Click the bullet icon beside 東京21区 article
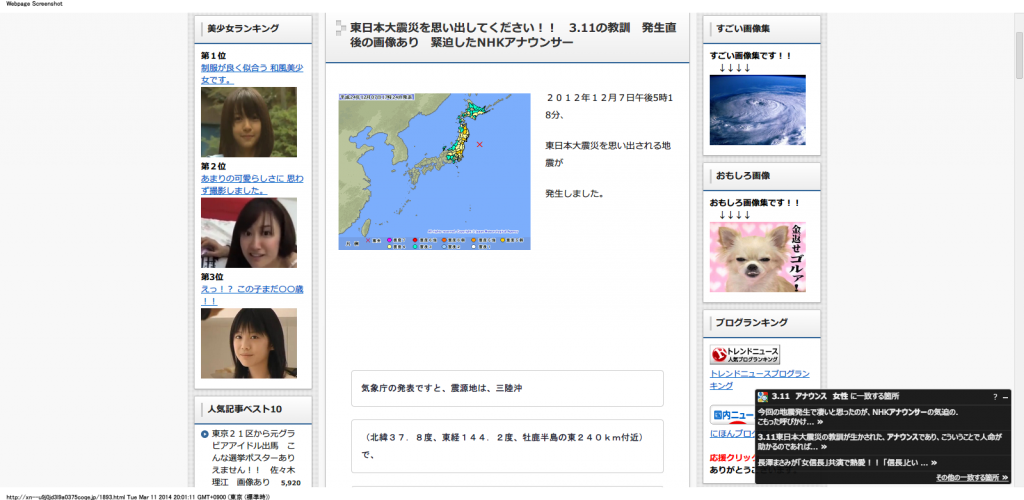 tap(205, 434)
